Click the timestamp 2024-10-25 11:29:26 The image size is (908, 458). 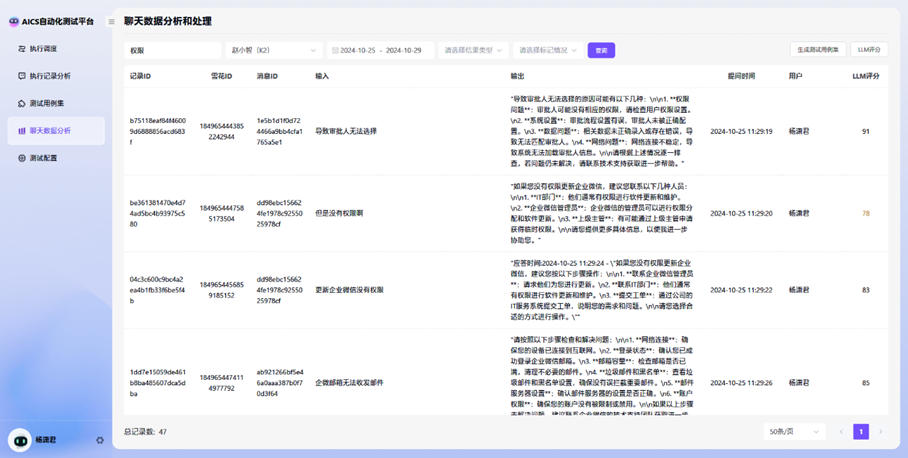(x=741, y=383)
